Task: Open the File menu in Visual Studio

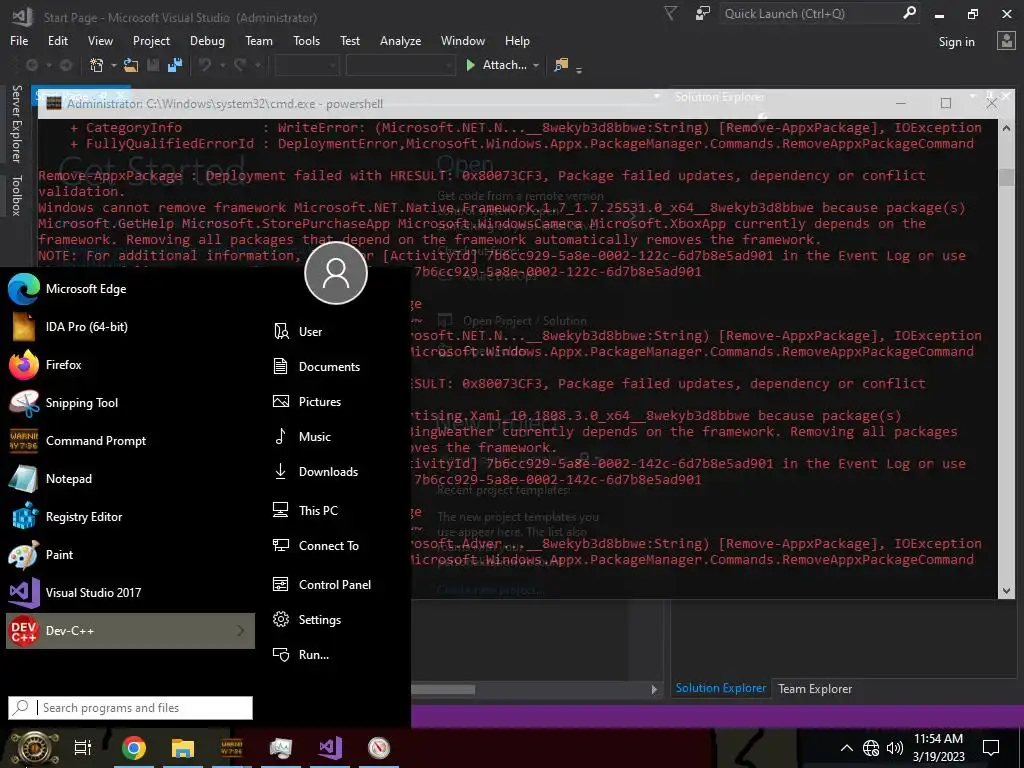Action: [x=19, y=40]
